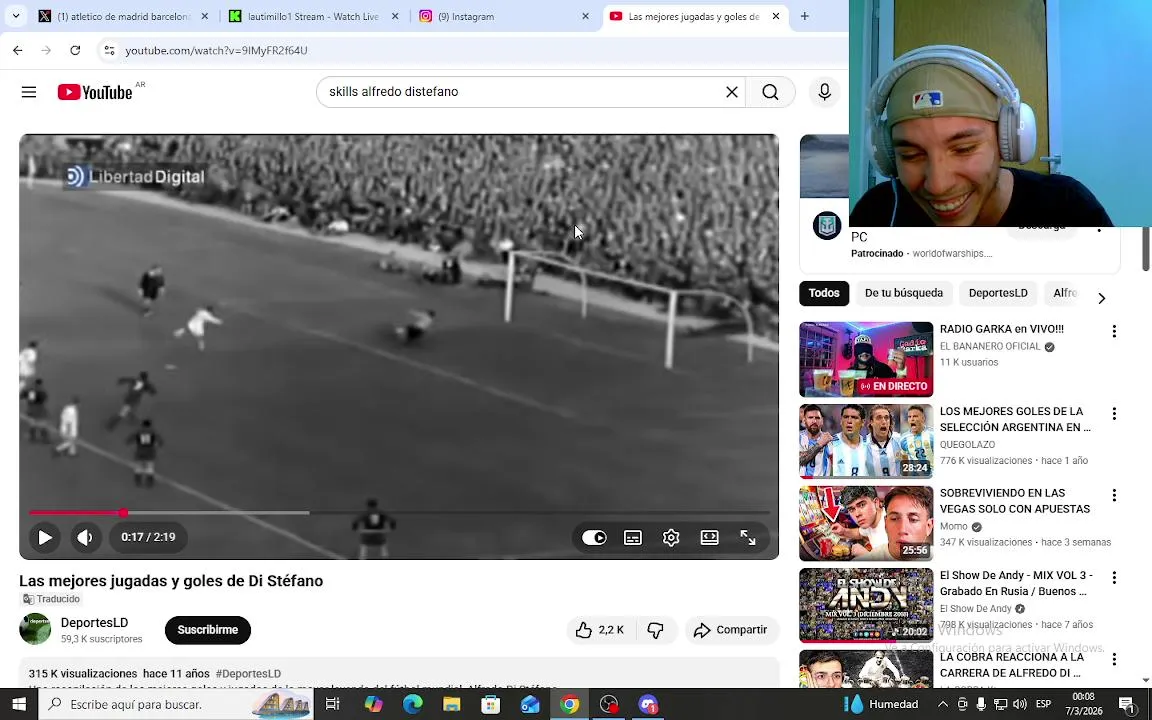
Task: Open RADIO GARKA en VIVO thumbnail
Action: pos(866,359)
